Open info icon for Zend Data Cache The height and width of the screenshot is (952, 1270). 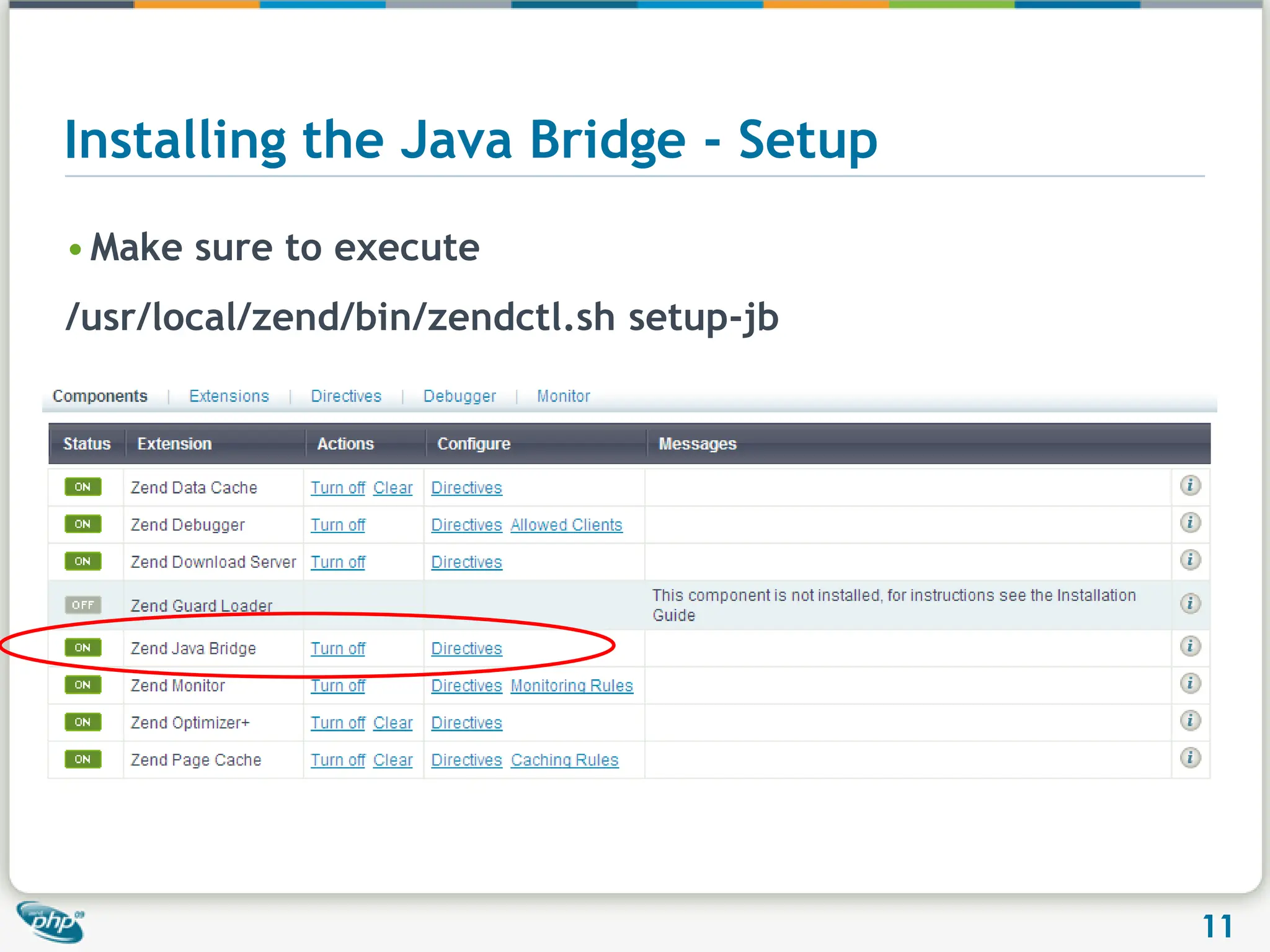click(x=1190, y=486)
